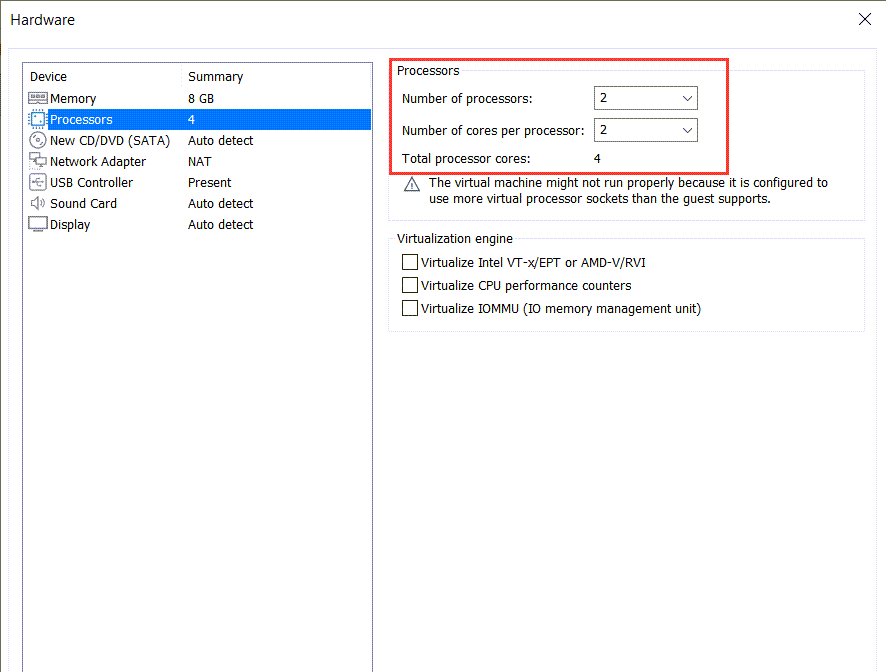
Task: Click the Network Adapter icon
Action: (x=38, y=162)
